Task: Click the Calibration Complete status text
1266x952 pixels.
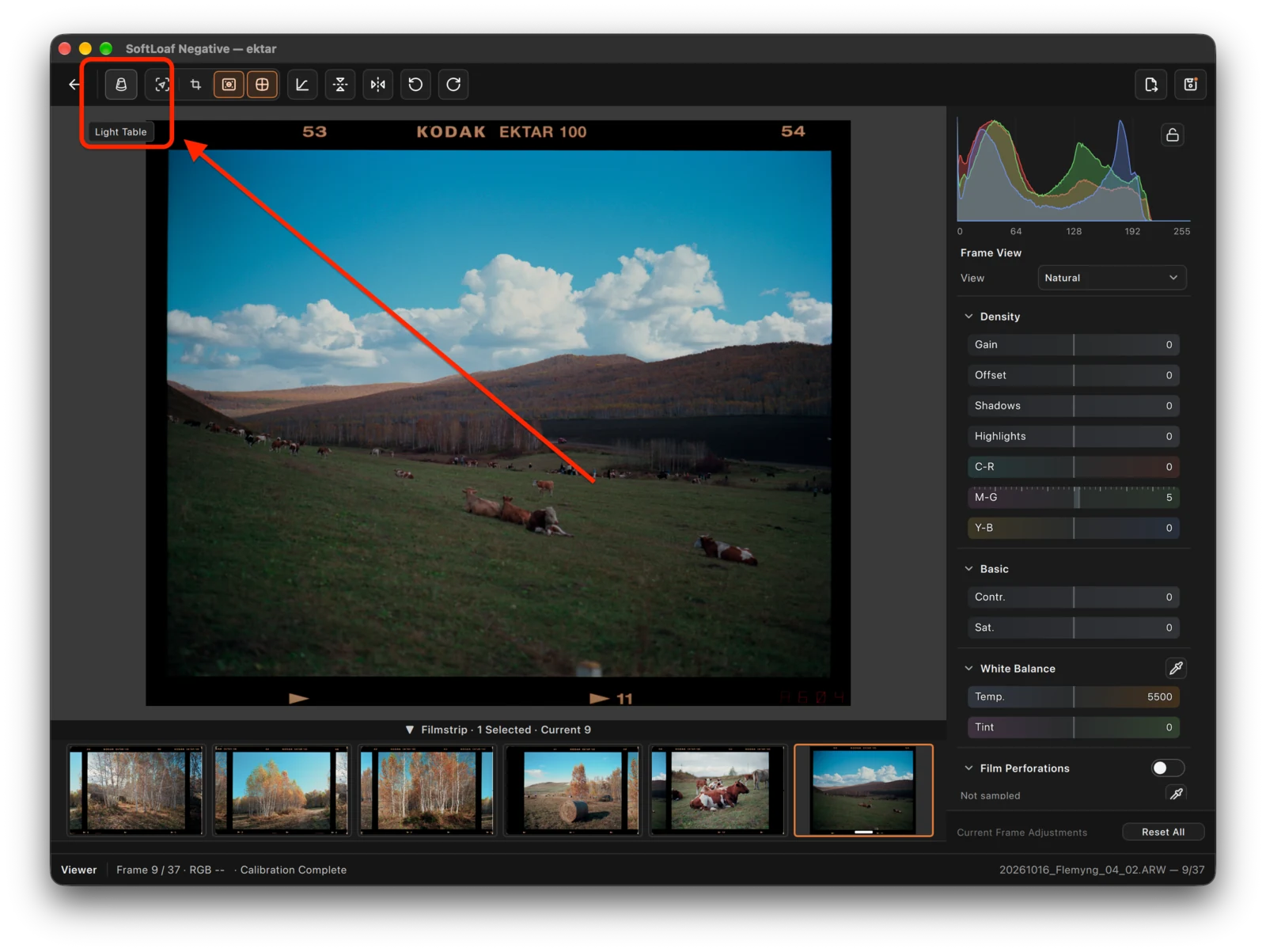Action: click(294, 870)
